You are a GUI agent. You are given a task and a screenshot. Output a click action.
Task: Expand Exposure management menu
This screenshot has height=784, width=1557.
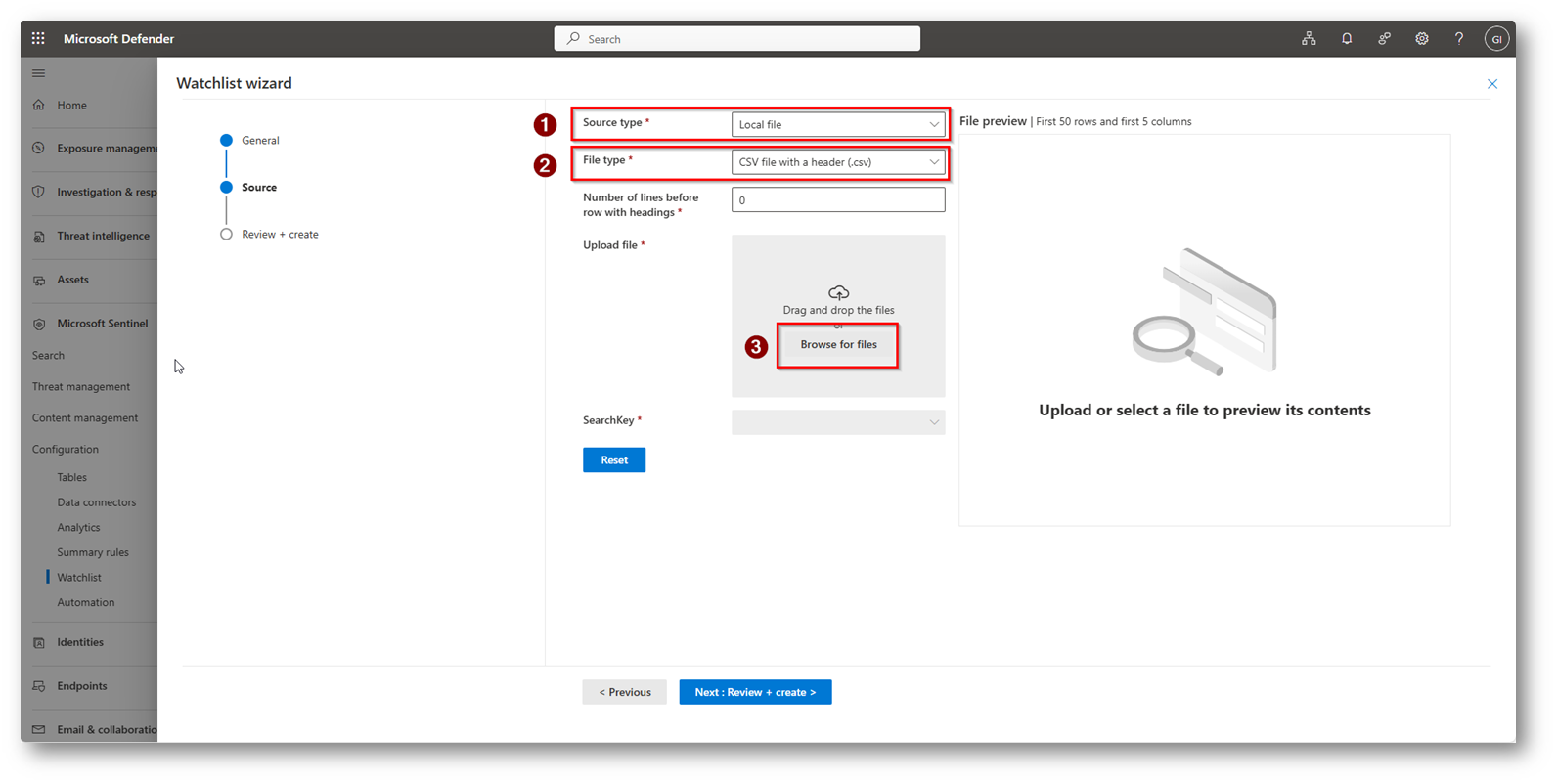(107, 149)
